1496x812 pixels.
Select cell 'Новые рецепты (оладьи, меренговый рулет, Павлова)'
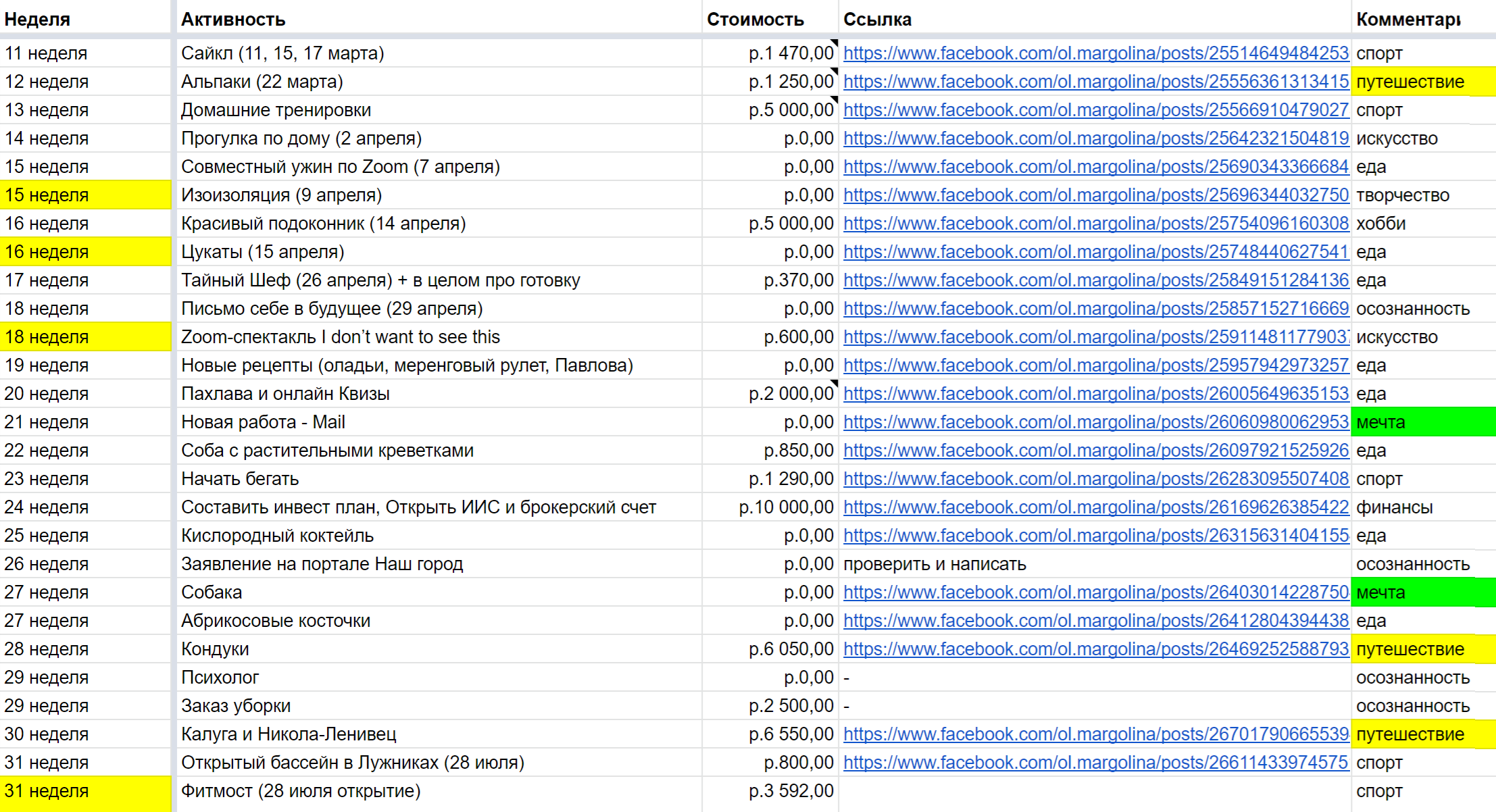point(438,365)
